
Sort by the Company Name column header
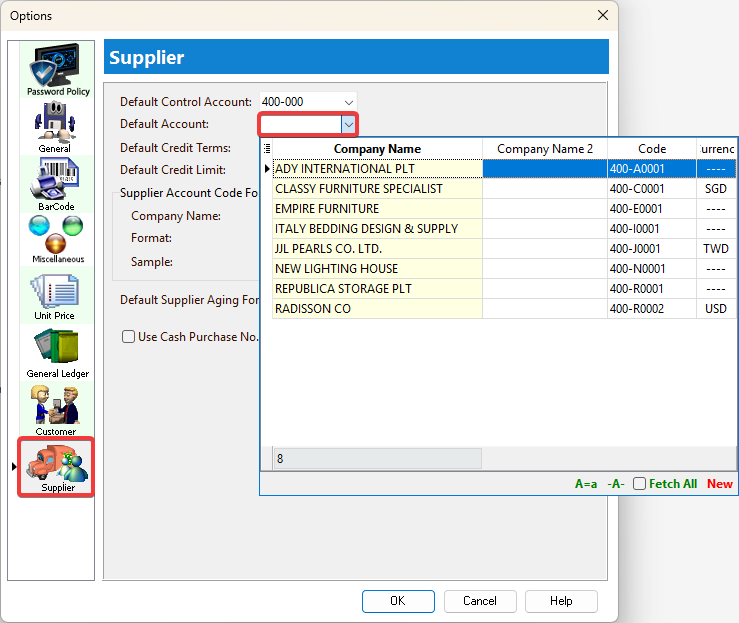(377, 149)
